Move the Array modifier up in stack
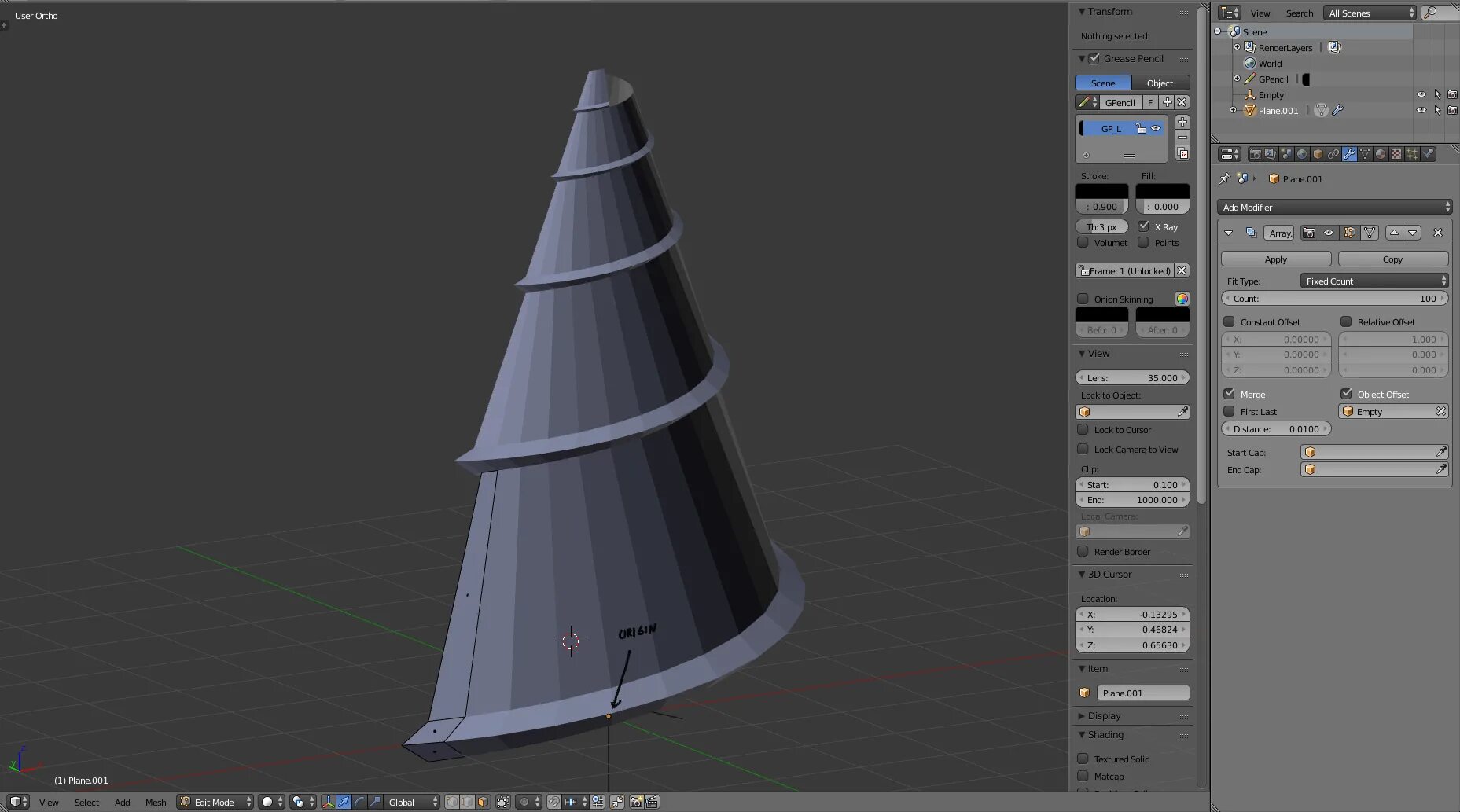Screen dimensions: 1460x812 (x=1394, y=233)
